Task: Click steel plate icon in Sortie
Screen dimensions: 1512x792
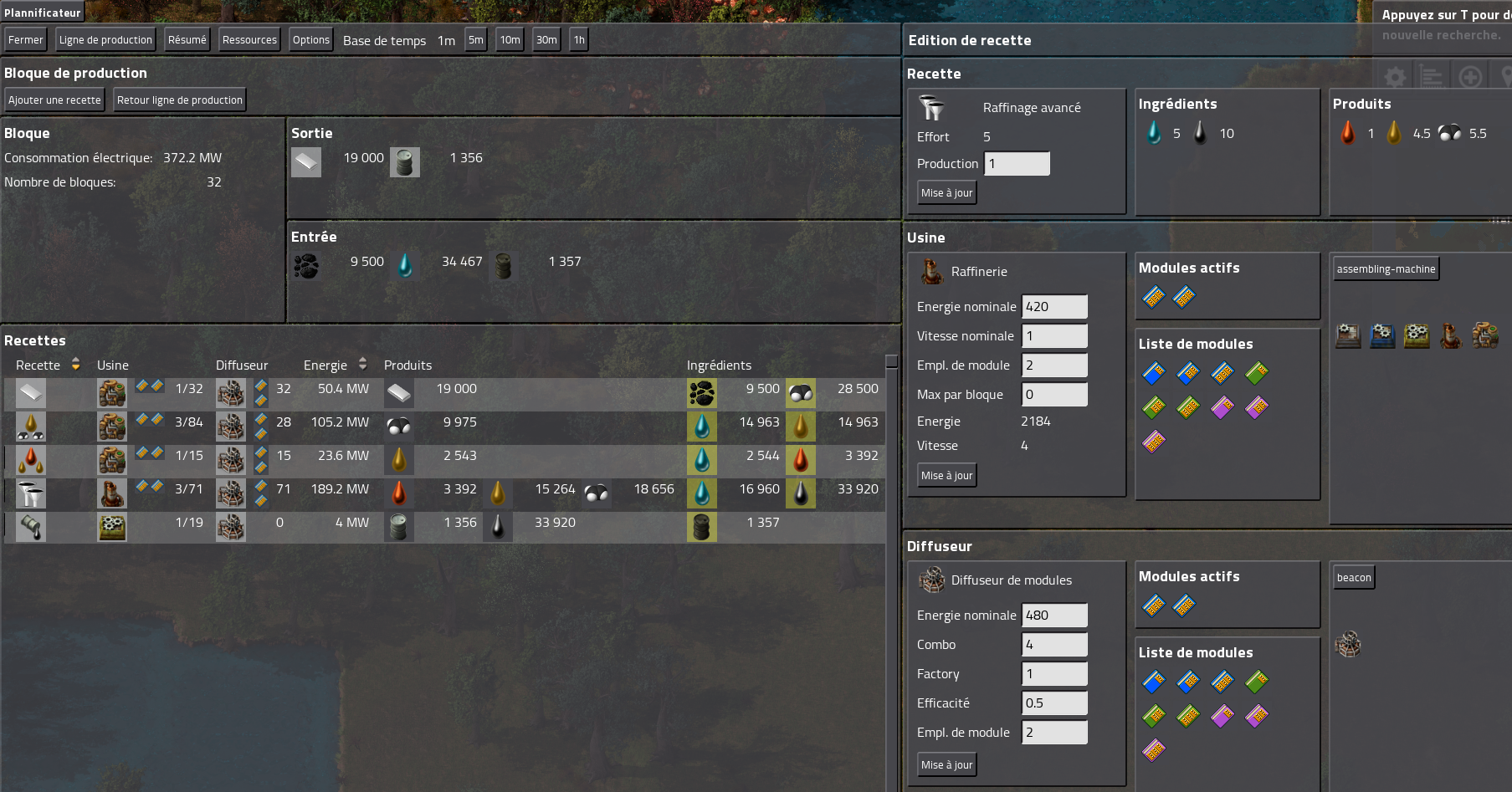Action: point(306,162)
